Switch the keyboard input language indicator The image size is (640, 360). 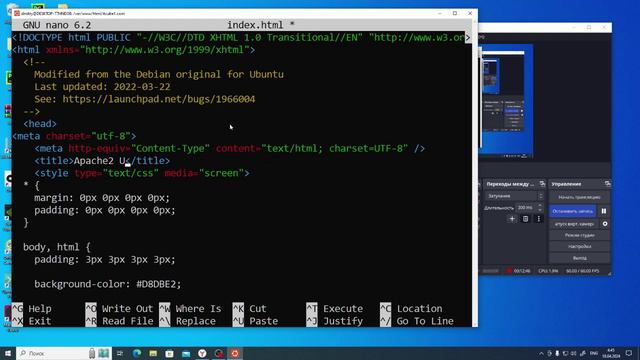594,353
